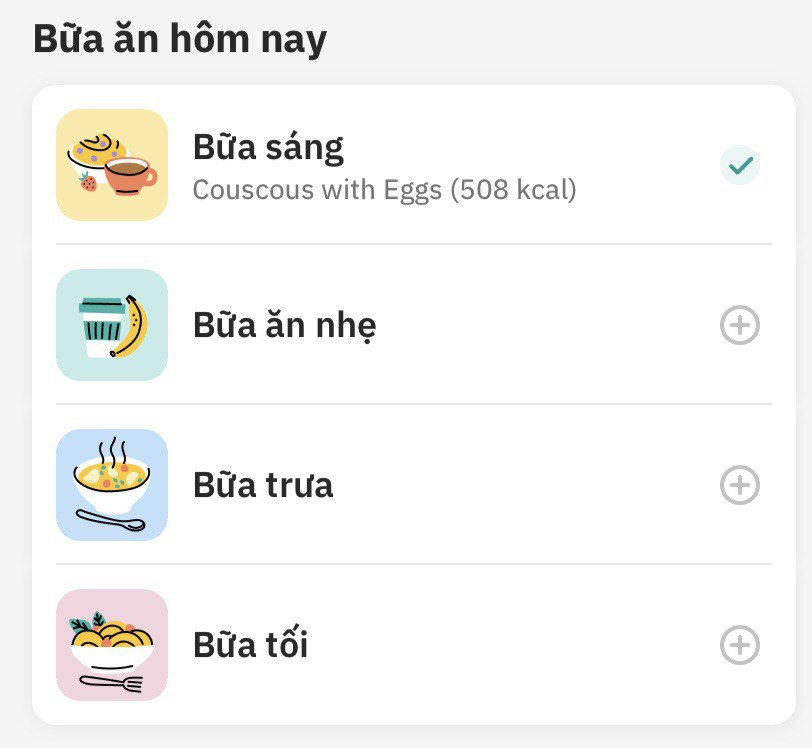Open the Bữa sáng meal entry
This screenshot has width=812, height=748.
click(414, 165)
